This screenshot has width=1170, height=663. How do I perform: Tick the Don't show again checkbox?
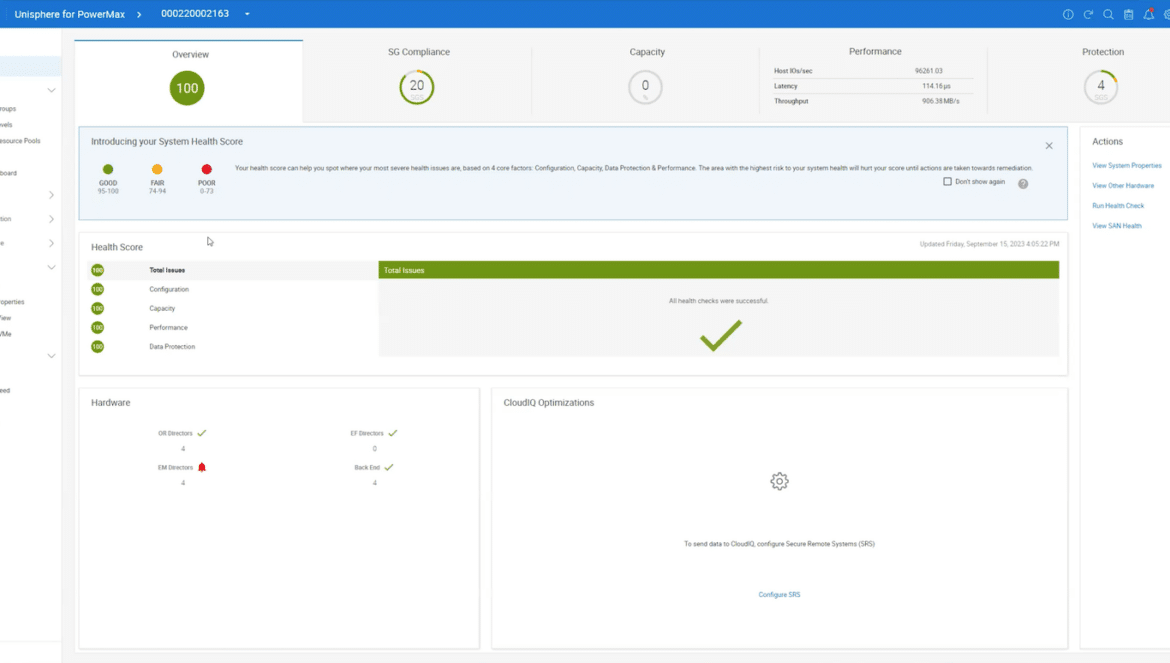click(x=947, y=181)
